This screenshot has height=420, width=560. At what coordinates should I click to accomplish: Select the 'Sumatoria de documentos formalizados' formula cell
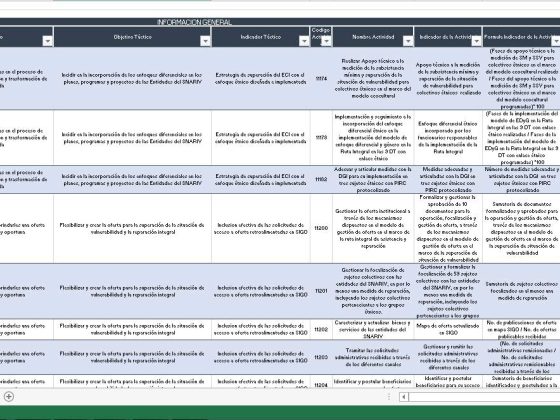tap(521, 229)
